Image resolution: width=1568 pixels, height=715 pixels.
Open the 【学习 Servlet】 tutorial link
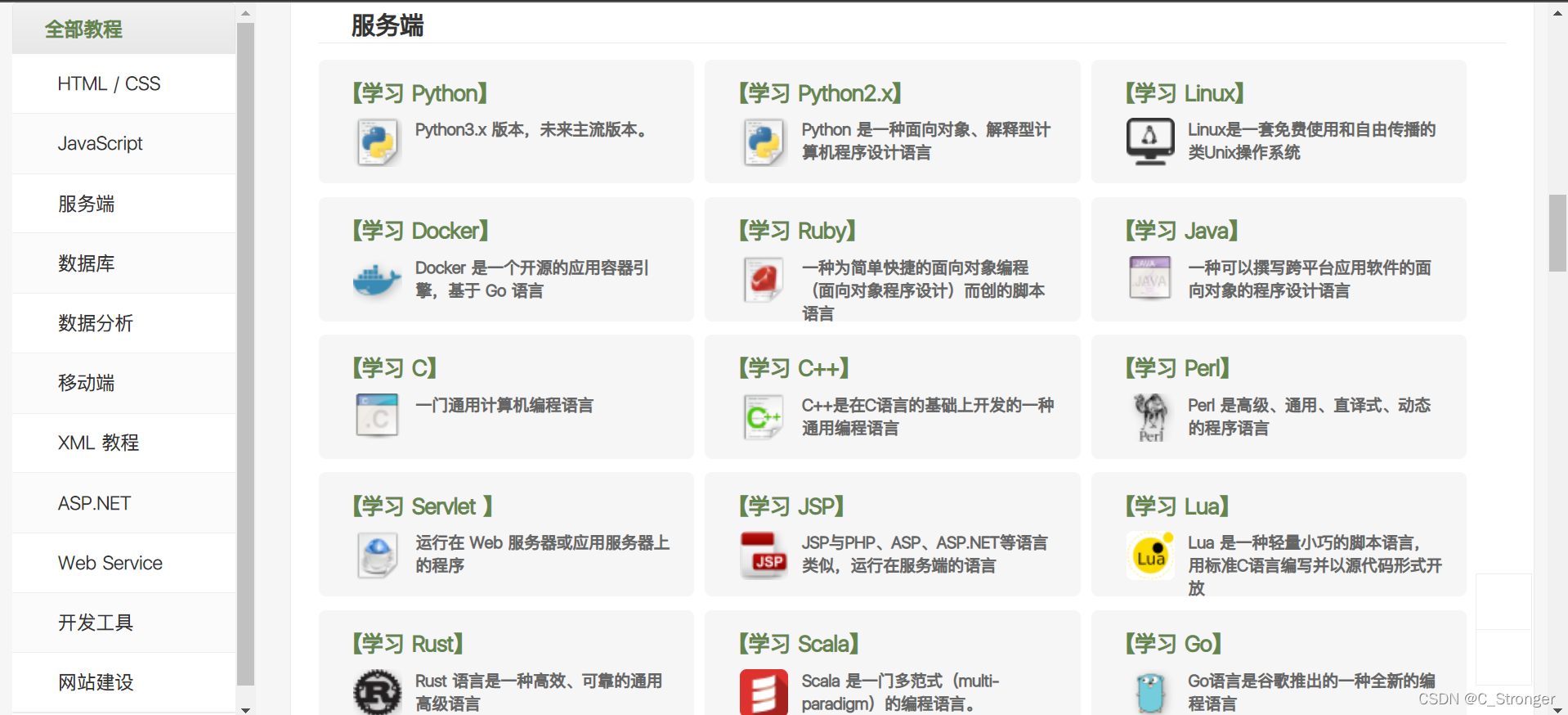(x=422, y=506)
